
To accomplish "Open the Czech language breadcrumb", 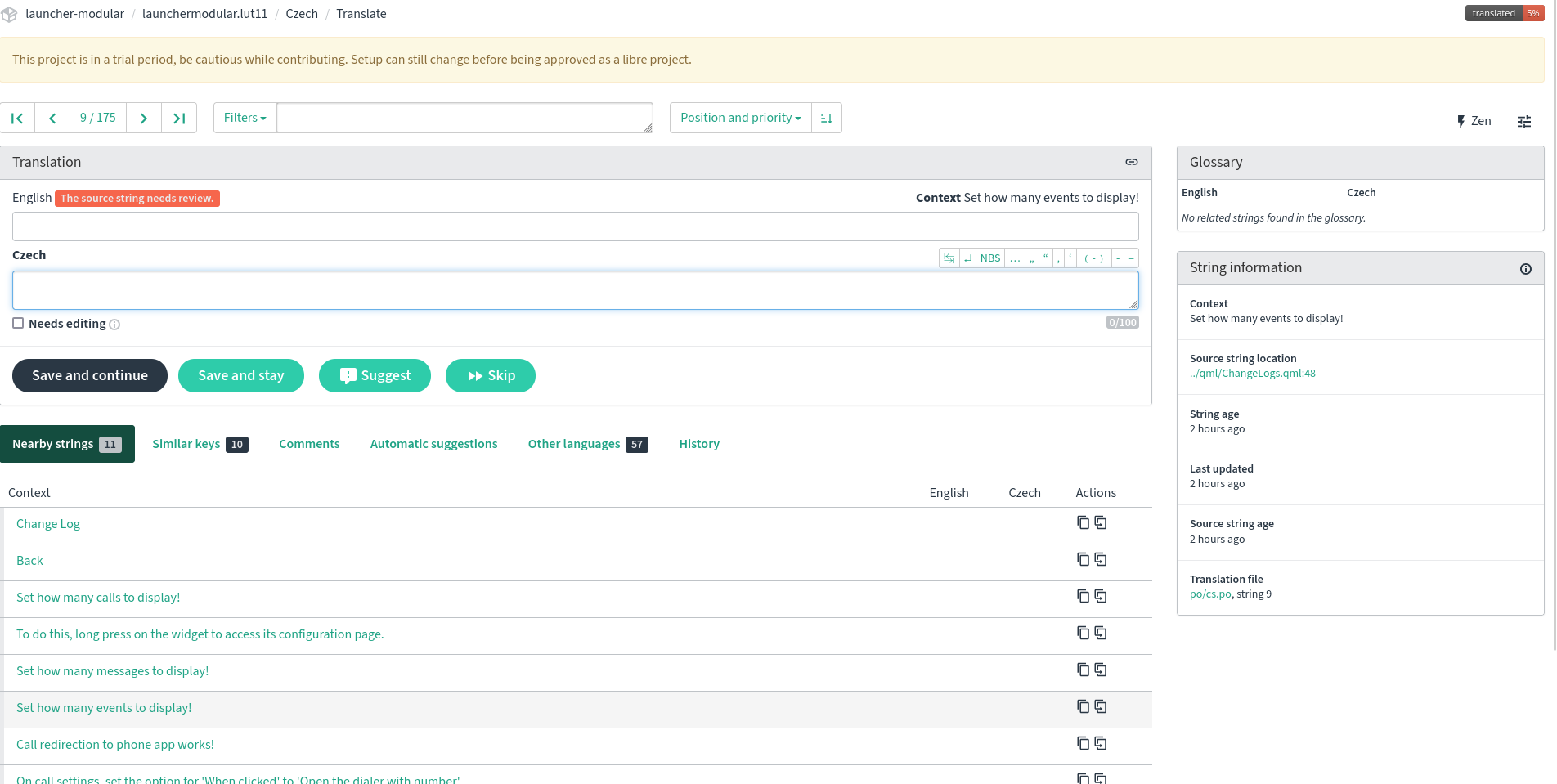I will (302, 14).
